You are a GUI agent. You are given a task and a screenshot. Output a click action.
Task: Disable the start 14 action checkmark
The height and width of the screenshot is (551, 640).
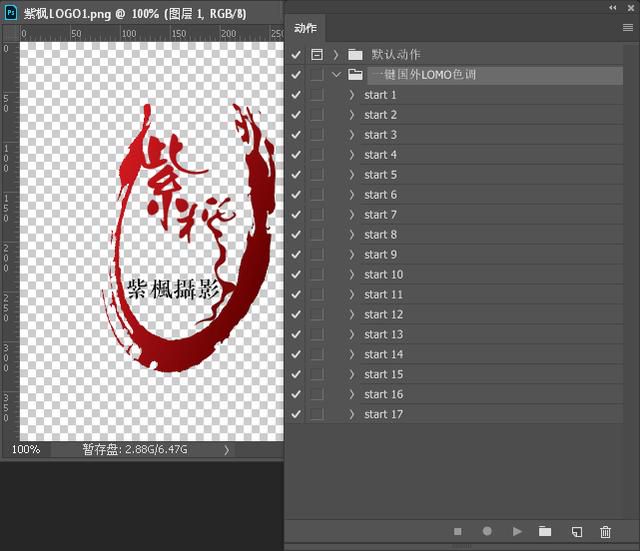[x=296, y=354]
